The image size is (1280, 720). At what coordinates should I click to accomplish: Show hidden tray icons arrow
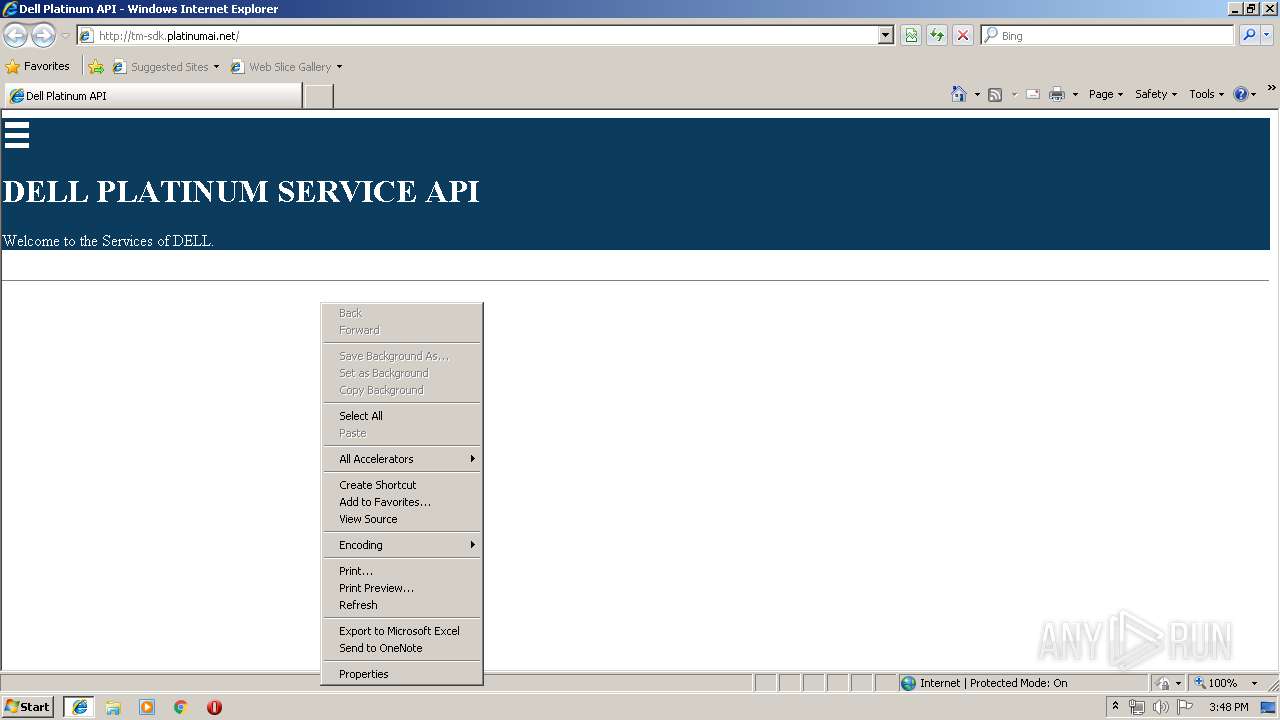[1115, 706]
